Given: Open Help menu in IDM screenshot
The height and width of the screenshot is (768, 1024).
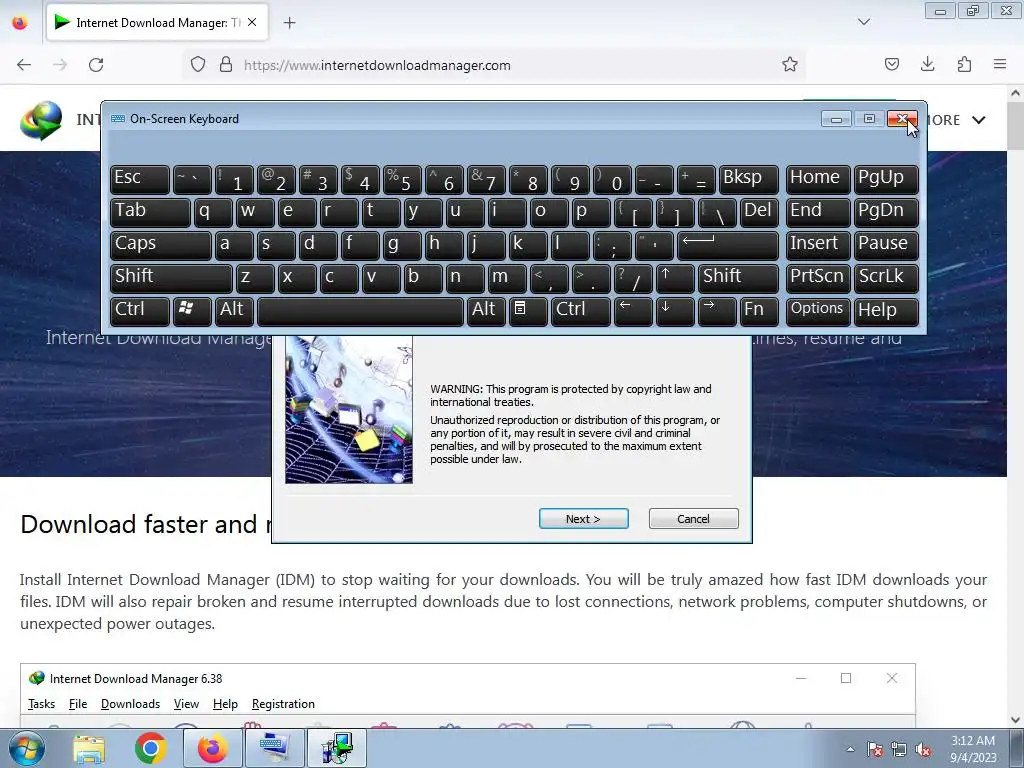Looking at the screenshot, I should point(225,704).
